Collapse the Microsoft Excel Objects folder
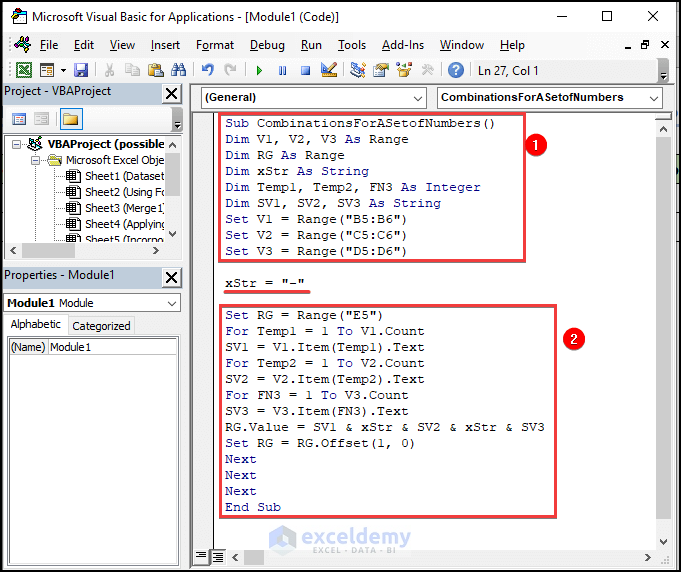Image resolution: width=681 pixels, height=572 pixels. coord(35,160)
